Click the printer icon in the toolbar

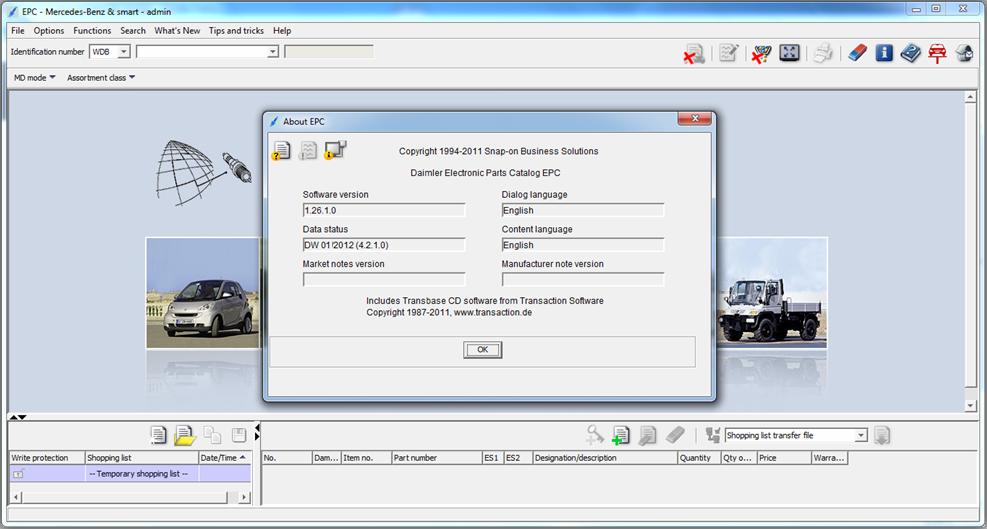pos(822,53)
